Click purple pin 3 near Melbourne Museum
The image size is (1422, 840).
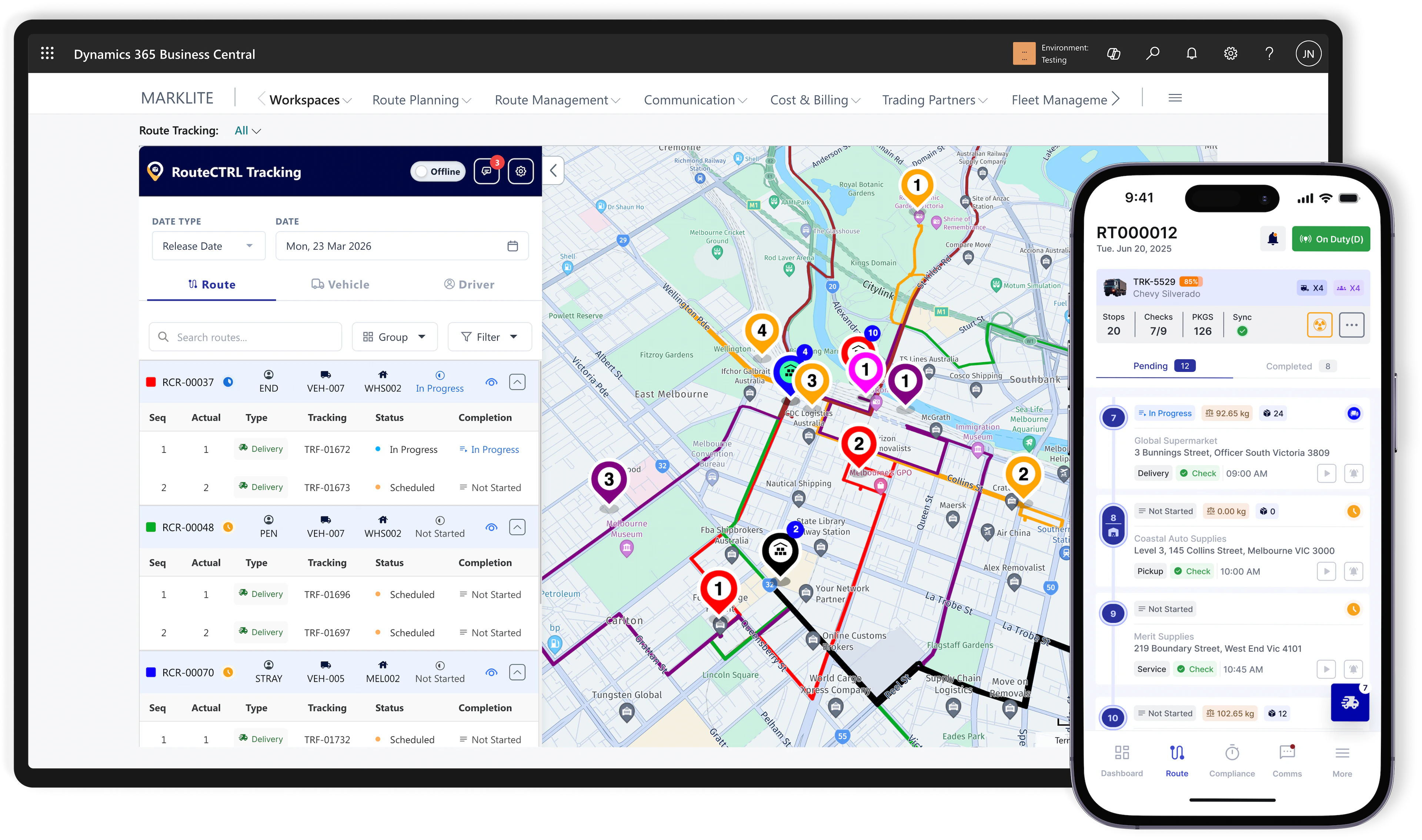tap(609, 481)
